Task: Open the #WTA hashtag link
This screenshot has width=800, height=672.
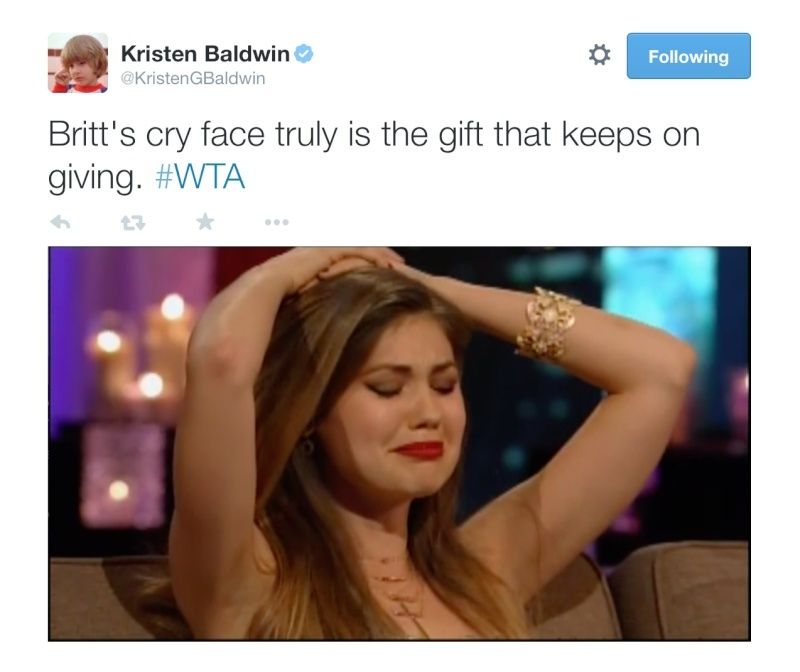Action: pos(200,177)
